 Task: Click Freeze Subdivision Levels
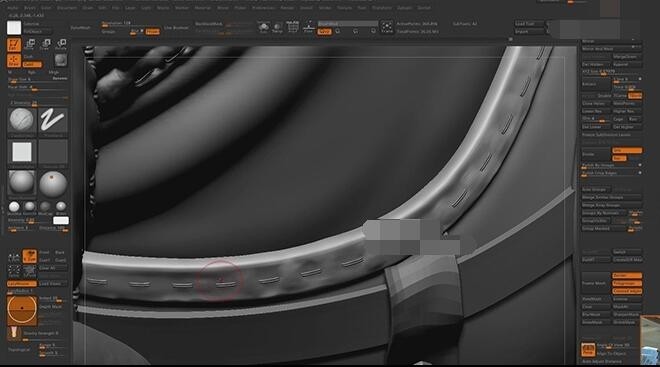point(611,135)
